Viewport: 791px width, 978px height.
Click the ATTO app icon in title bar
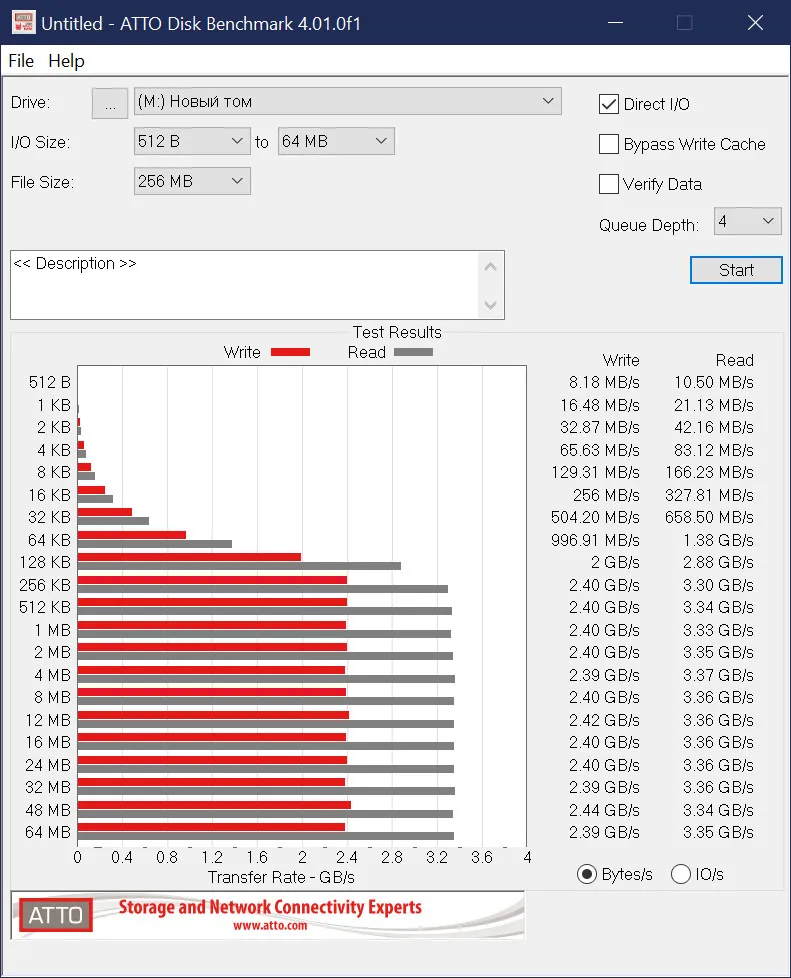point(23,23)
